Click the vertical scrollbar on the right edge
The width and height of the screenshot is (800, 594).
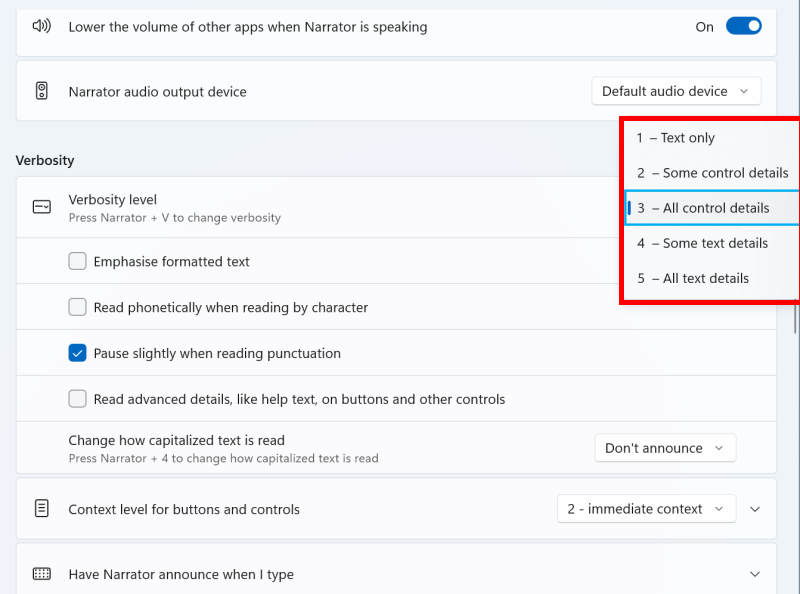[x=796, y=318]
